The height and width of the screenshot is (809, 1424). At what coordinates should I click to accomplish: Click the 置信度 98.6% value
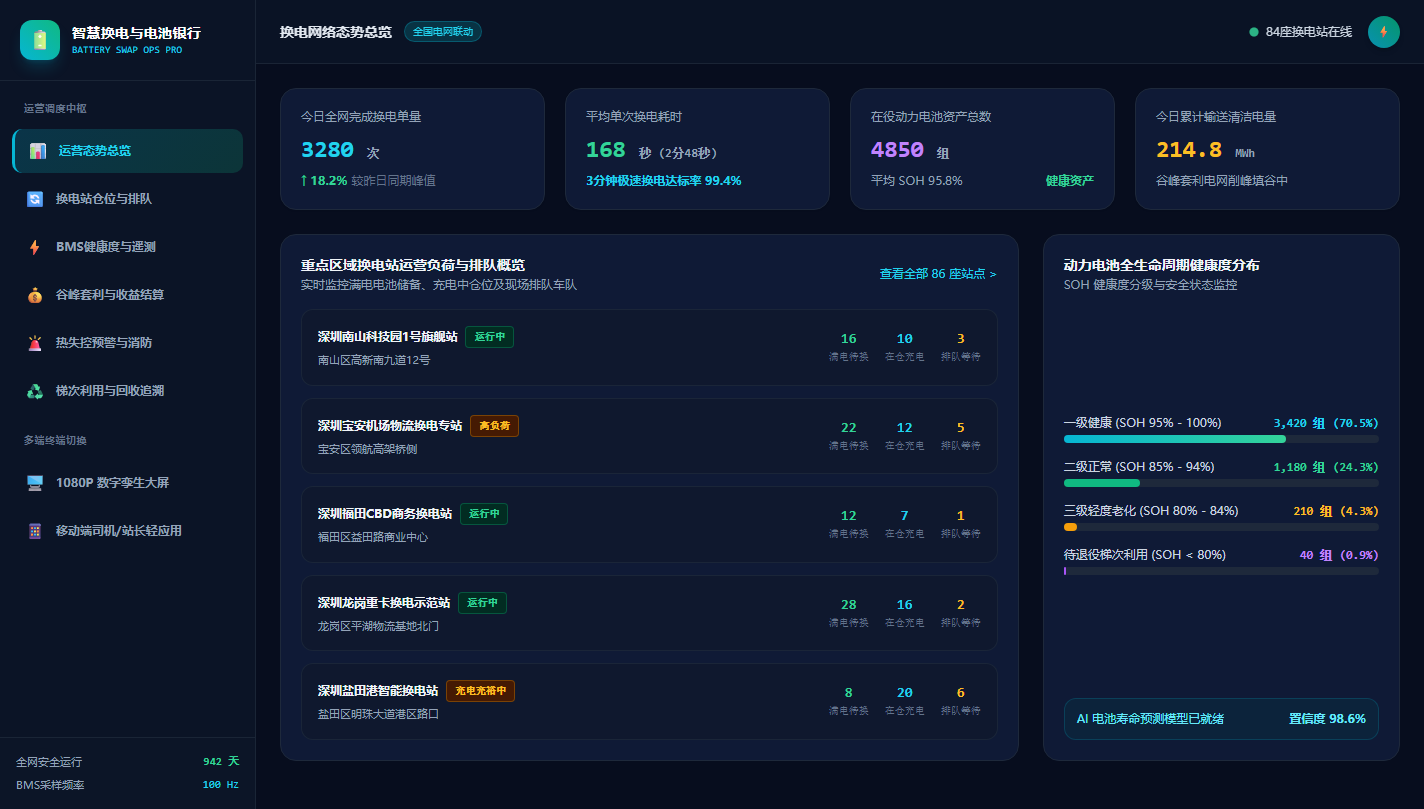[x=1328, y=719]
